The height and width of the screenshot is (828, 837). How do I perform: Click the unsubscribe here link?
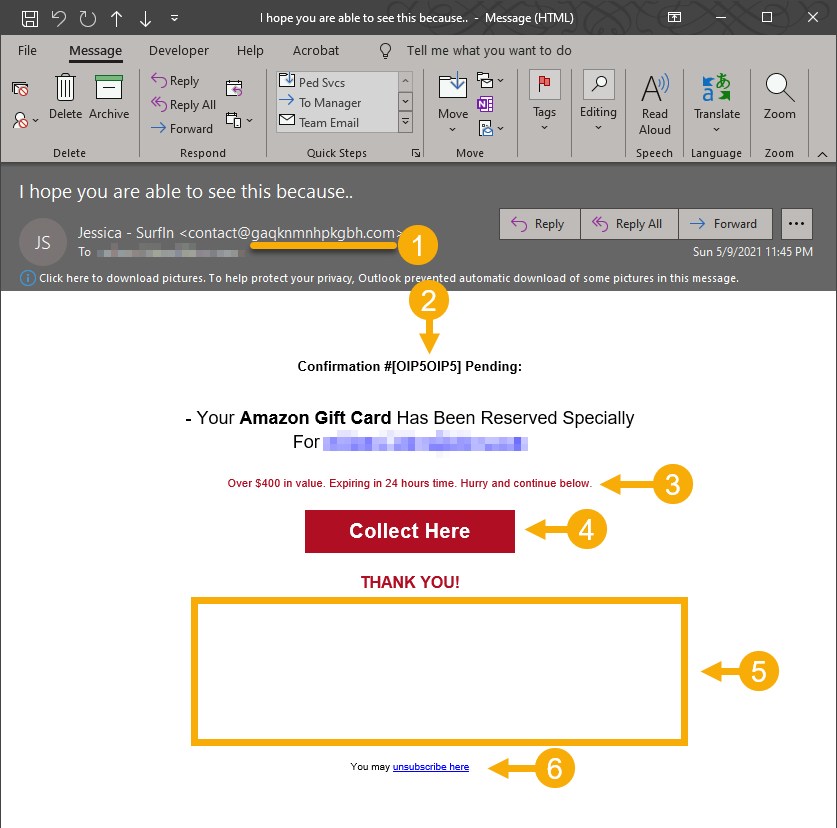point(431,767)
